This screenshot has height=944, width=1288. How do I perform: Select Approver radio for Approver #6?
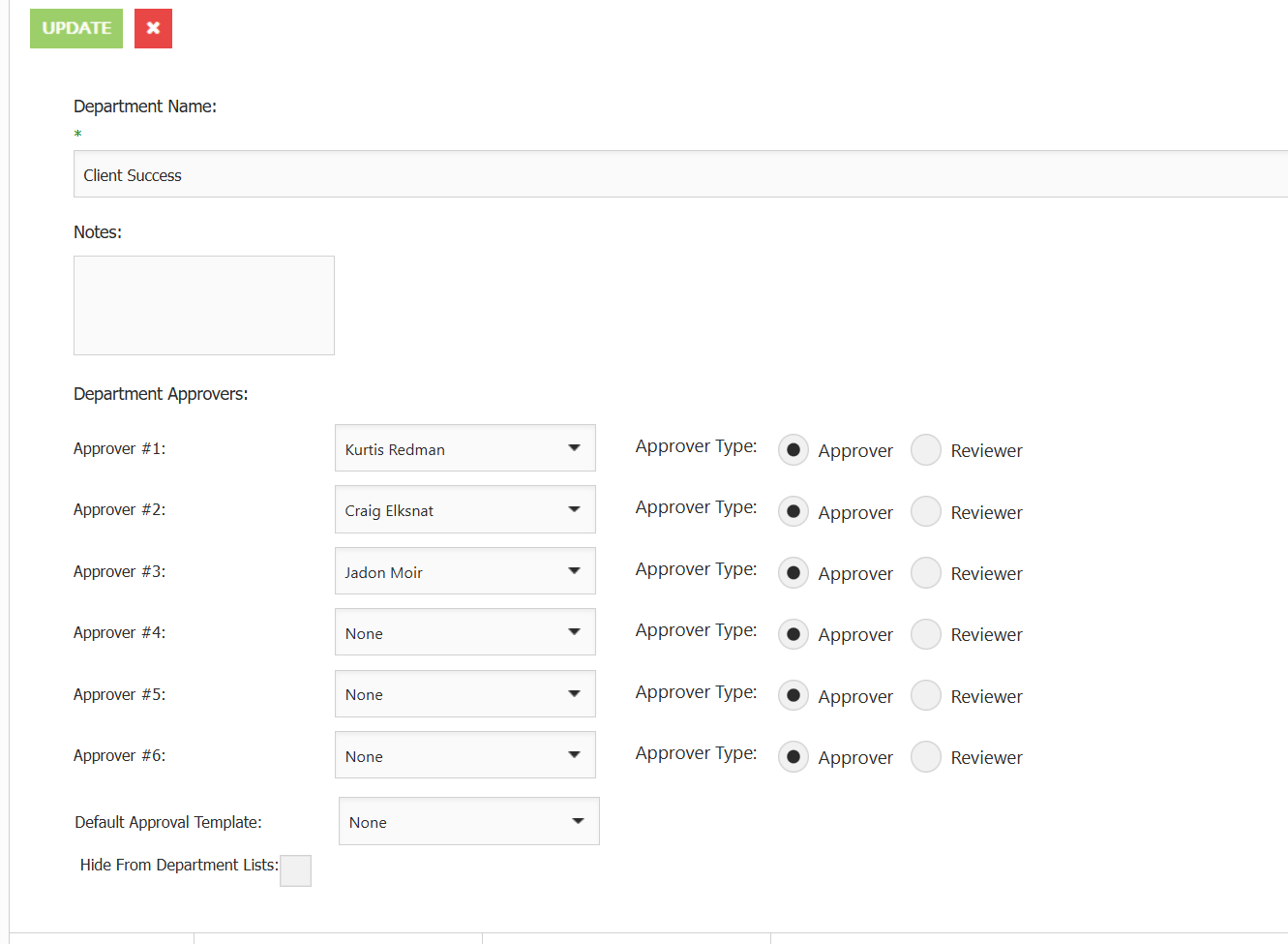794,757
